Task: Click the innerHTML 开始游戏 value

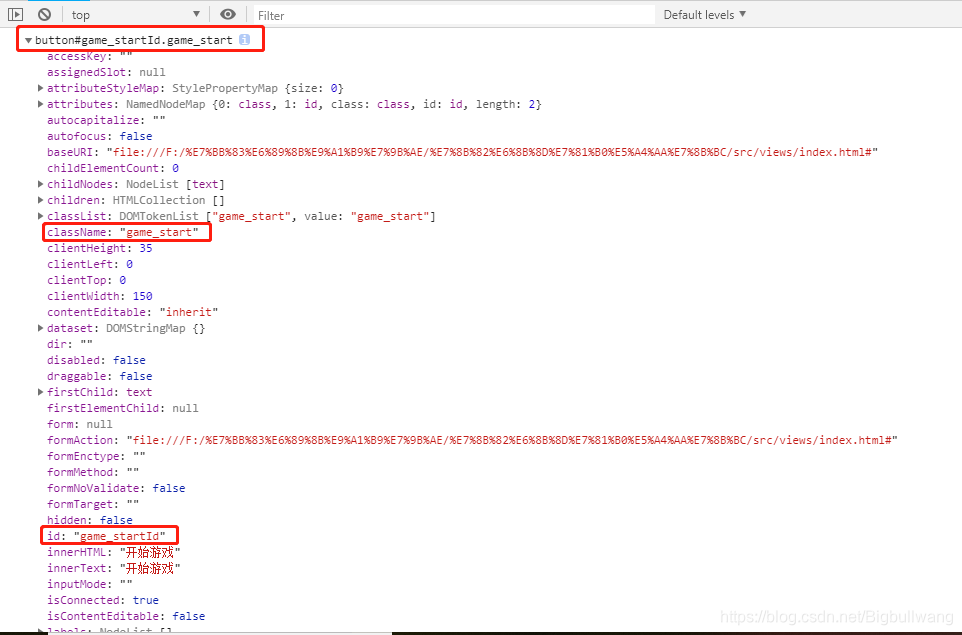Action: (150, 551)
